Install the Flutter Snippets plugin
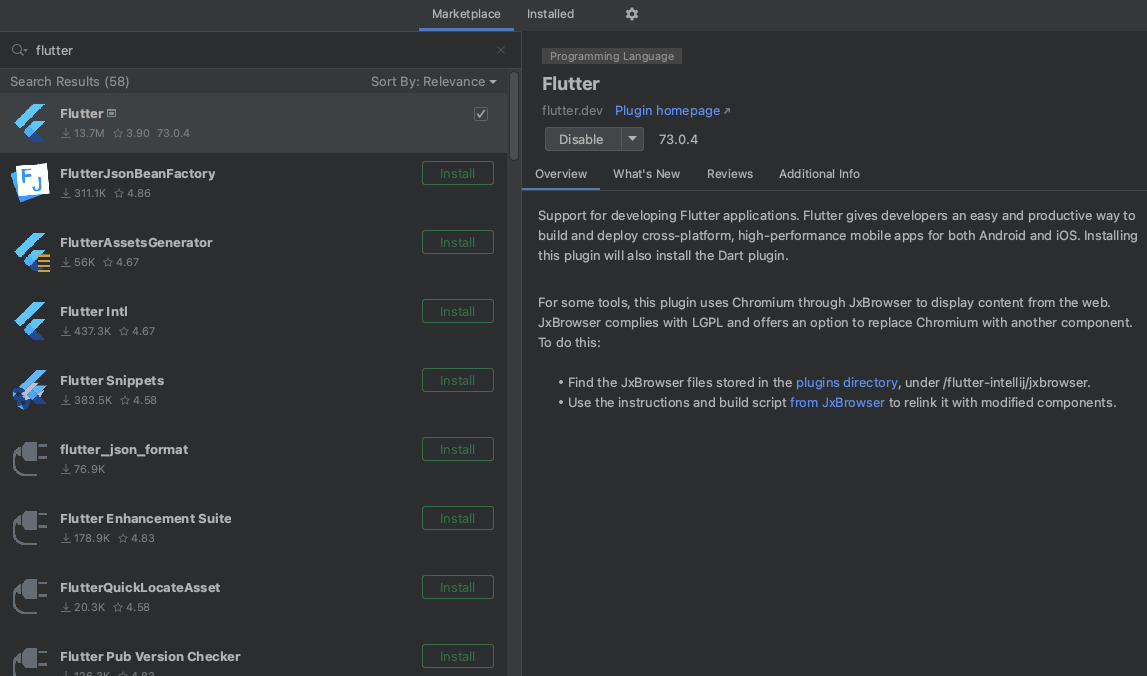Image resolution: width=1147 pixels, height=676 pixels. tap(458, 380)
